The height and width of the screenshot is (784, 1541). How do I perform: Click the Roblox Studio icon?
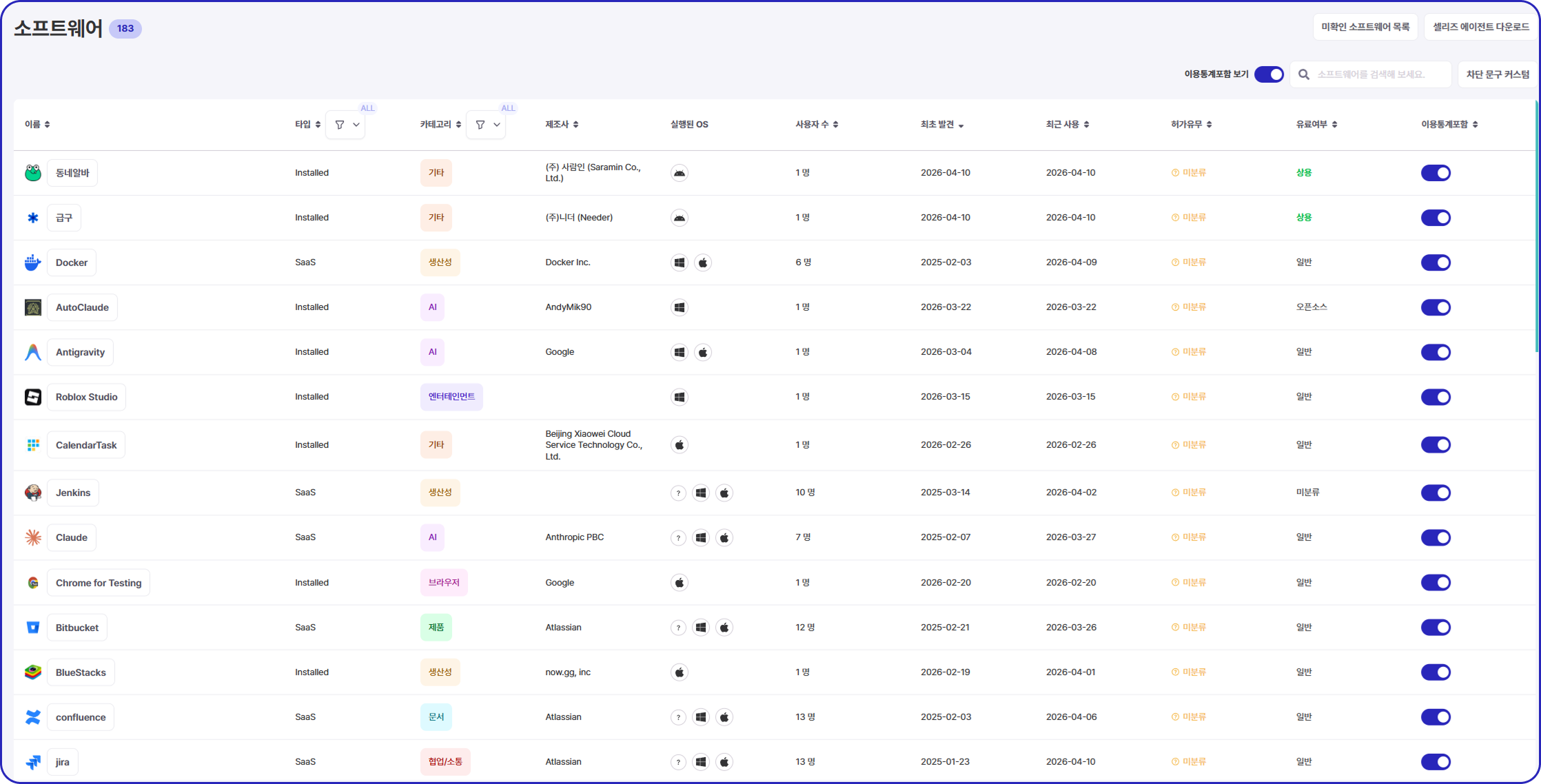coord(32,397)
